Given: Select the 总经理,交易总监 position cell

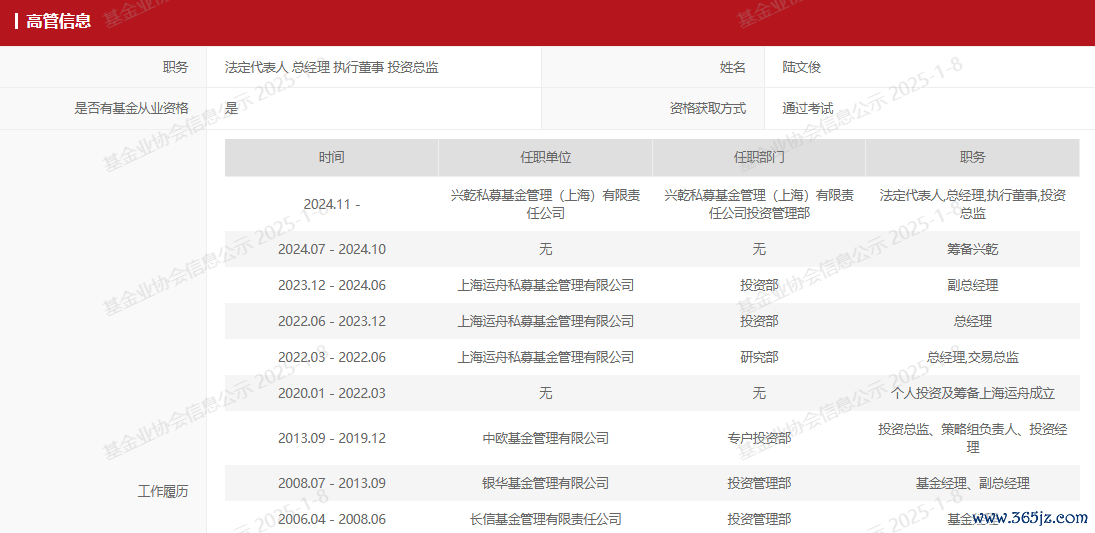Looking at the screenshot, I should [x=973, y=357].
